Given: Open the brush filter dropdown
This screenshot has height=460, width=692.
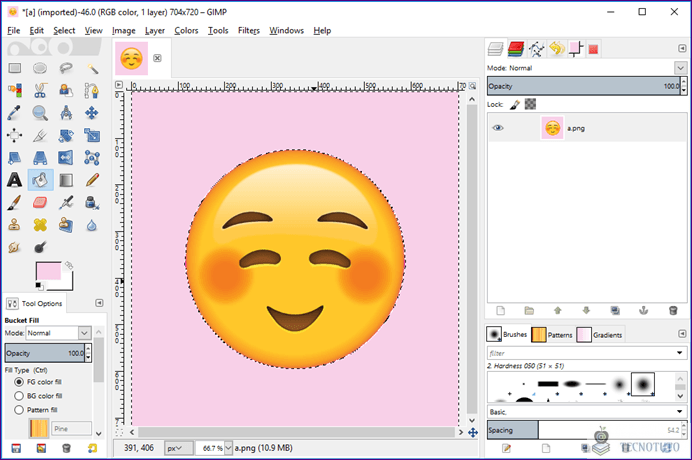Looking at the screenshot, I should point(680,353).
